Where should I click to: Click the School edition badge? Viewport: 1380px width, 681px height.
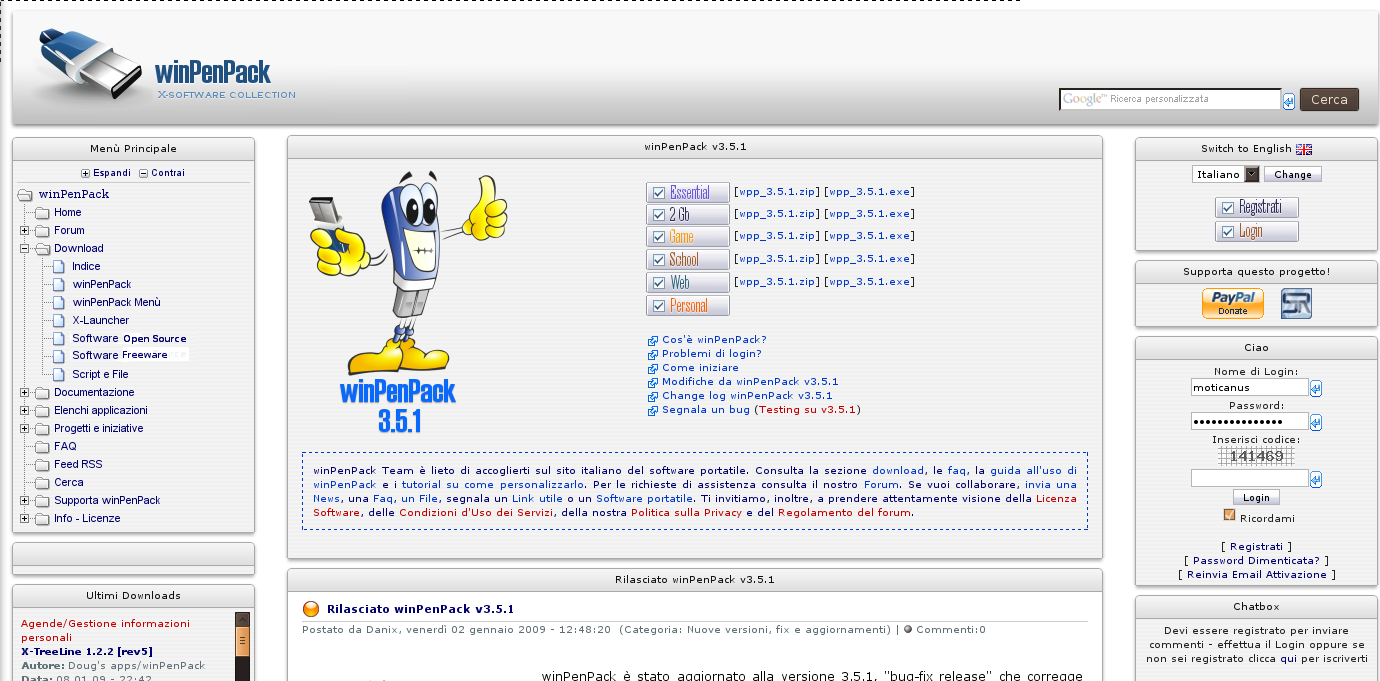[687, 260]
